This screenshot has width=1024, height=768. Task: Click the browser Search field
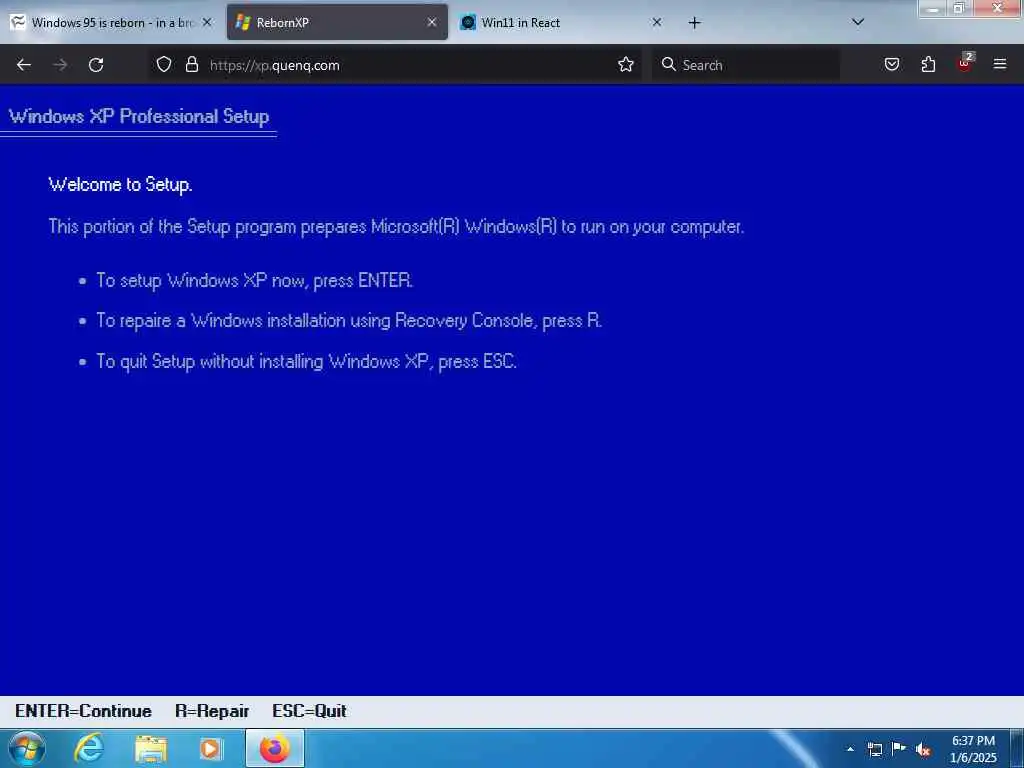[x=746, y=65]
